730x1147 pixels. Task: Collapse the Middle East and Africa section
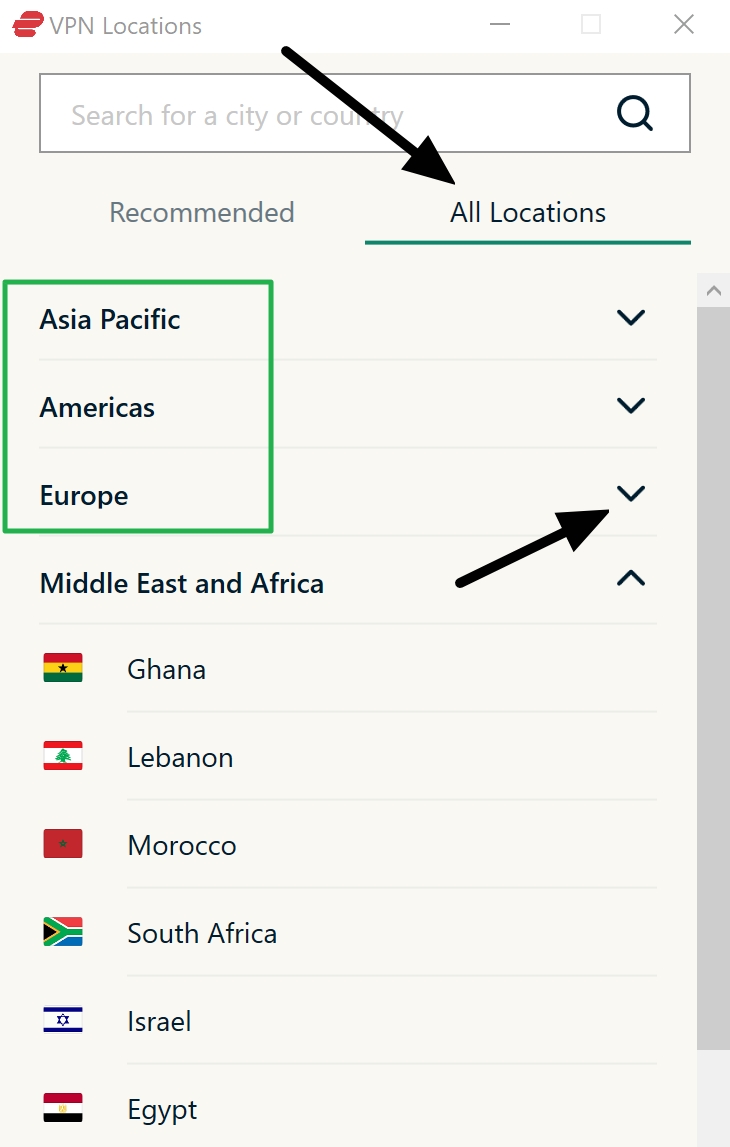630,578
